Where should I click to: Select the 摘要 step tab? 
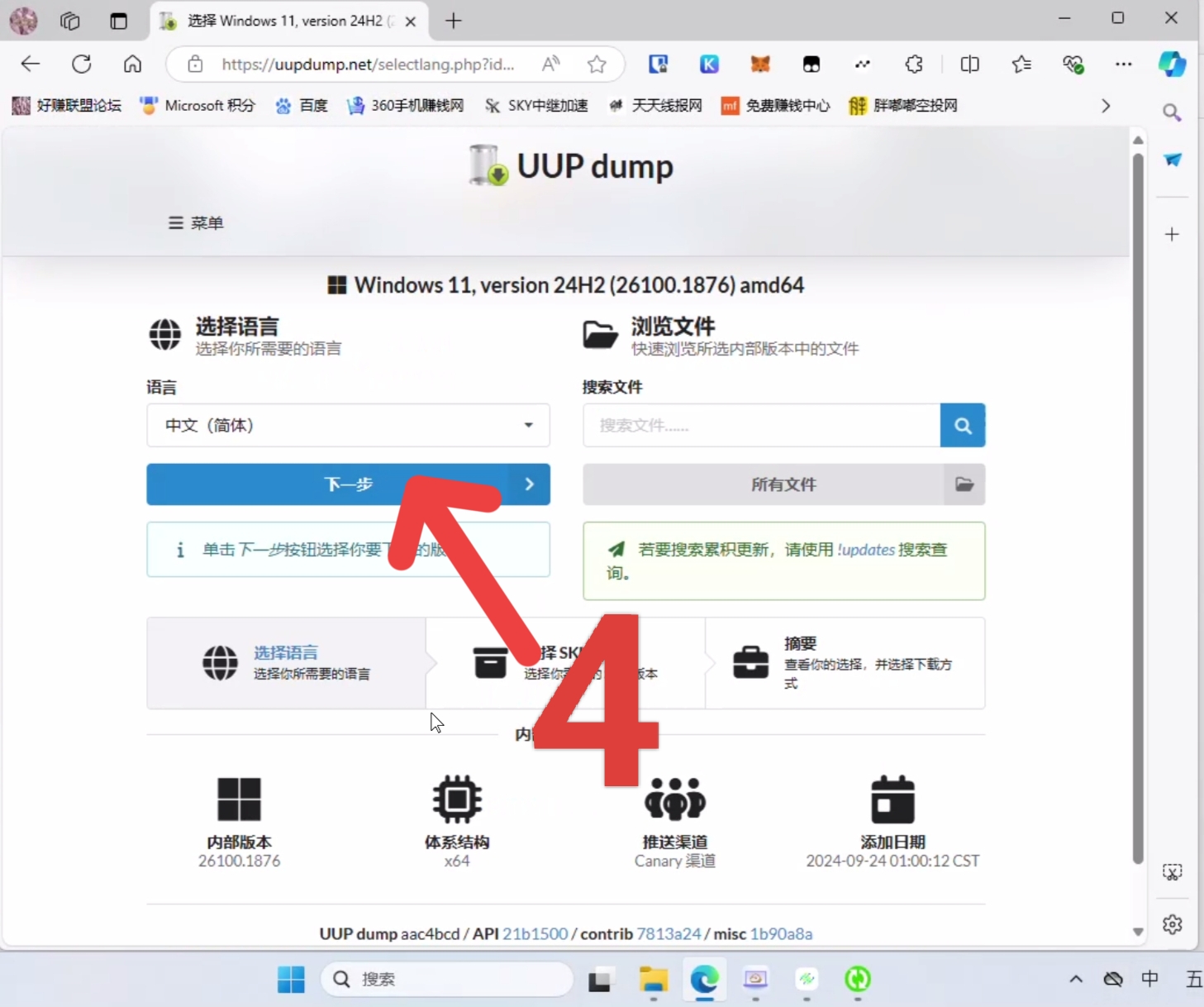[845, 662]
